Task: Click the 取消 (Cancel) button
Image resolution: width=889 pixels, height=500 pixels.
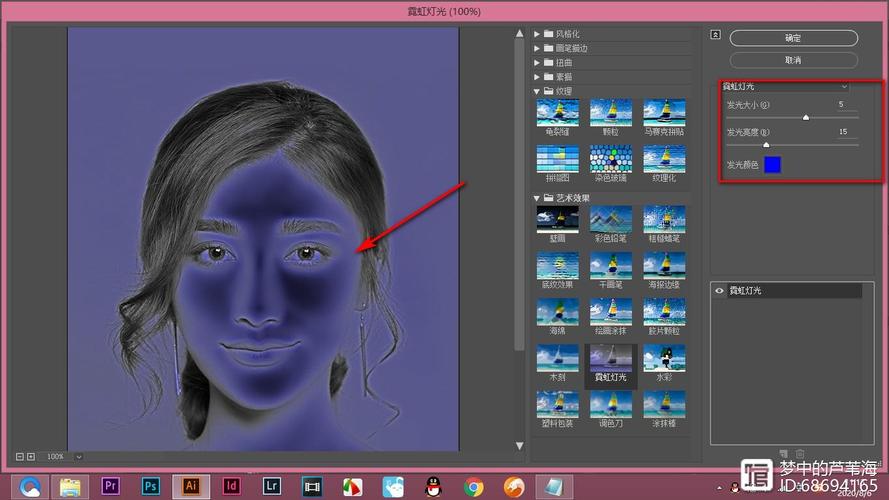Action: (x=793, y=60)
